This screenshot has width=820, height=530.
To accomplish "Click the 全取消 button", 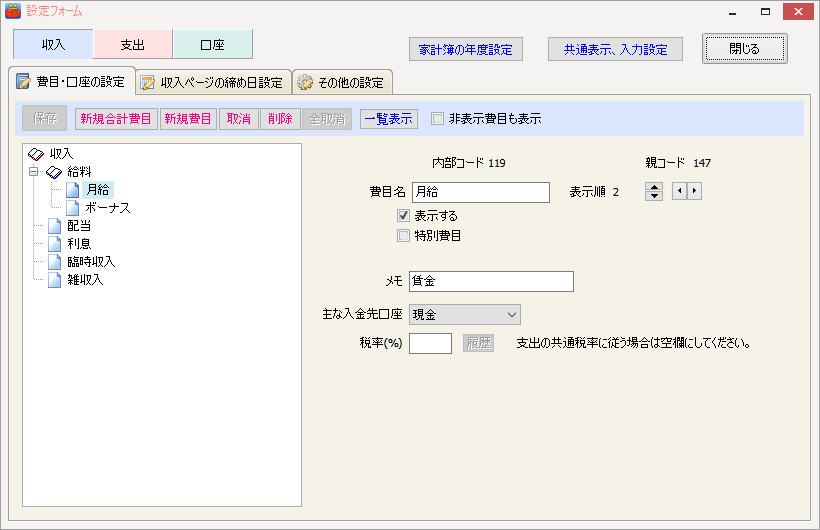I will point(327,119).
